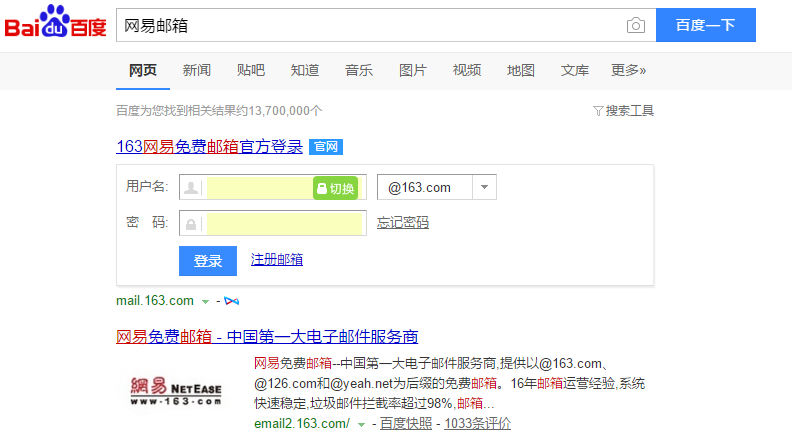Click the search funnel icon beside 搜索工具
Screen dimensions: 792x442
point(598,111)
